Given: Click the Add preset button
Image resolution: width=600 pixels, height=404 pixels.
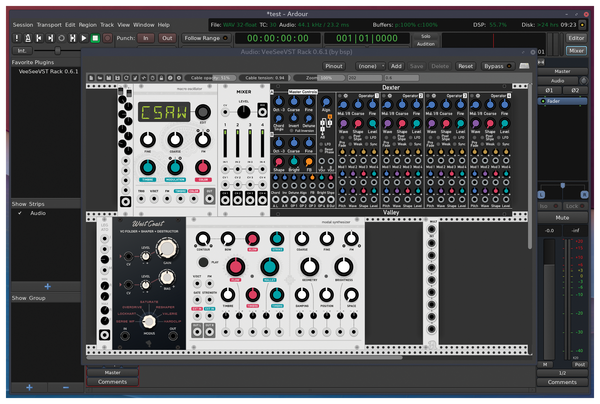Looking at the screenshot, I should pos(396,66).
